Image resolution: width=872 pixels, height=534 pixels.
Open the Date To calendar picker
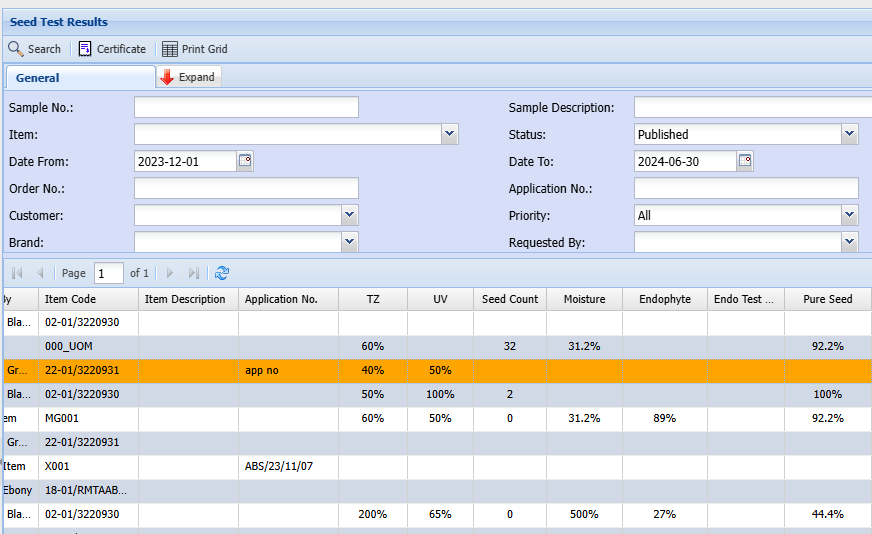point(745,161)
